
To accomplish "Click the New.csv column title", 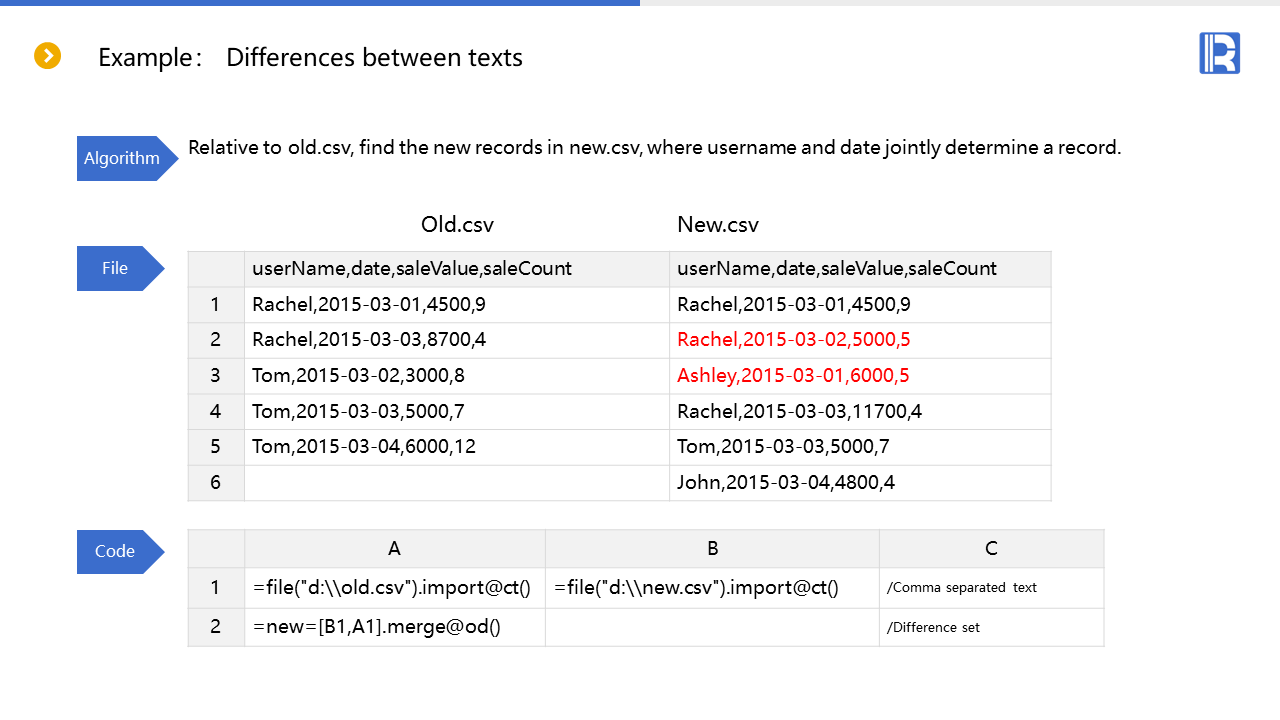I will (717, 224).
